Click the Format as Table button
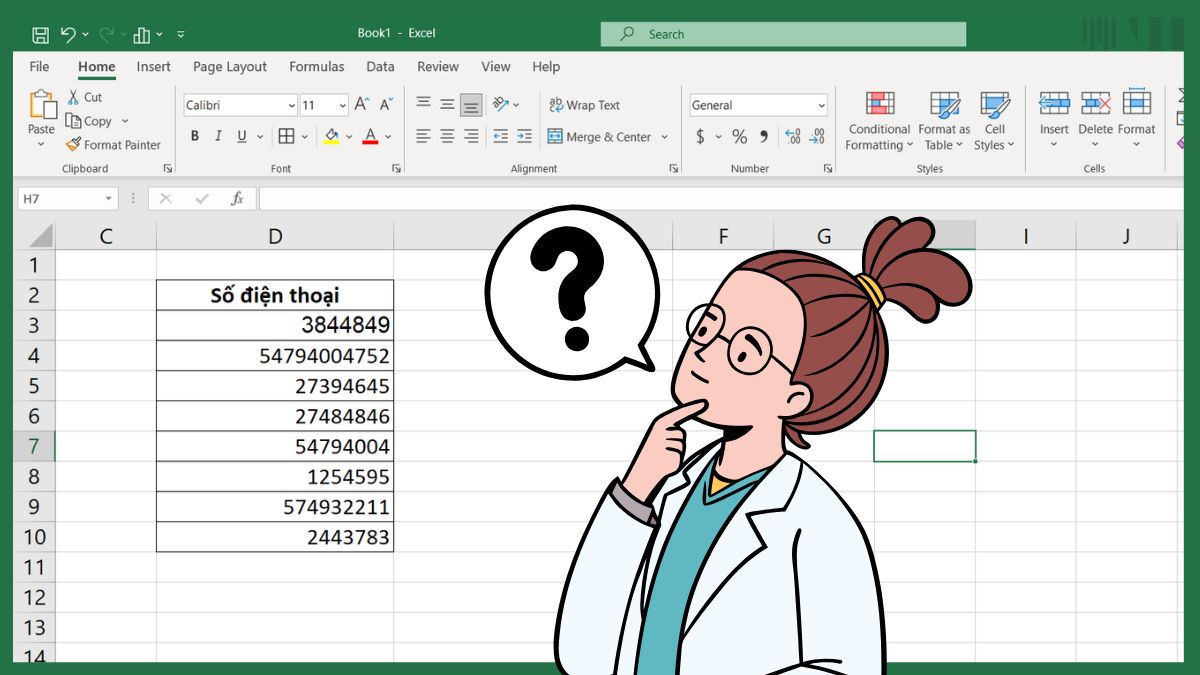The height and width of the screenshot is (675, 1200). coord(944,105)
